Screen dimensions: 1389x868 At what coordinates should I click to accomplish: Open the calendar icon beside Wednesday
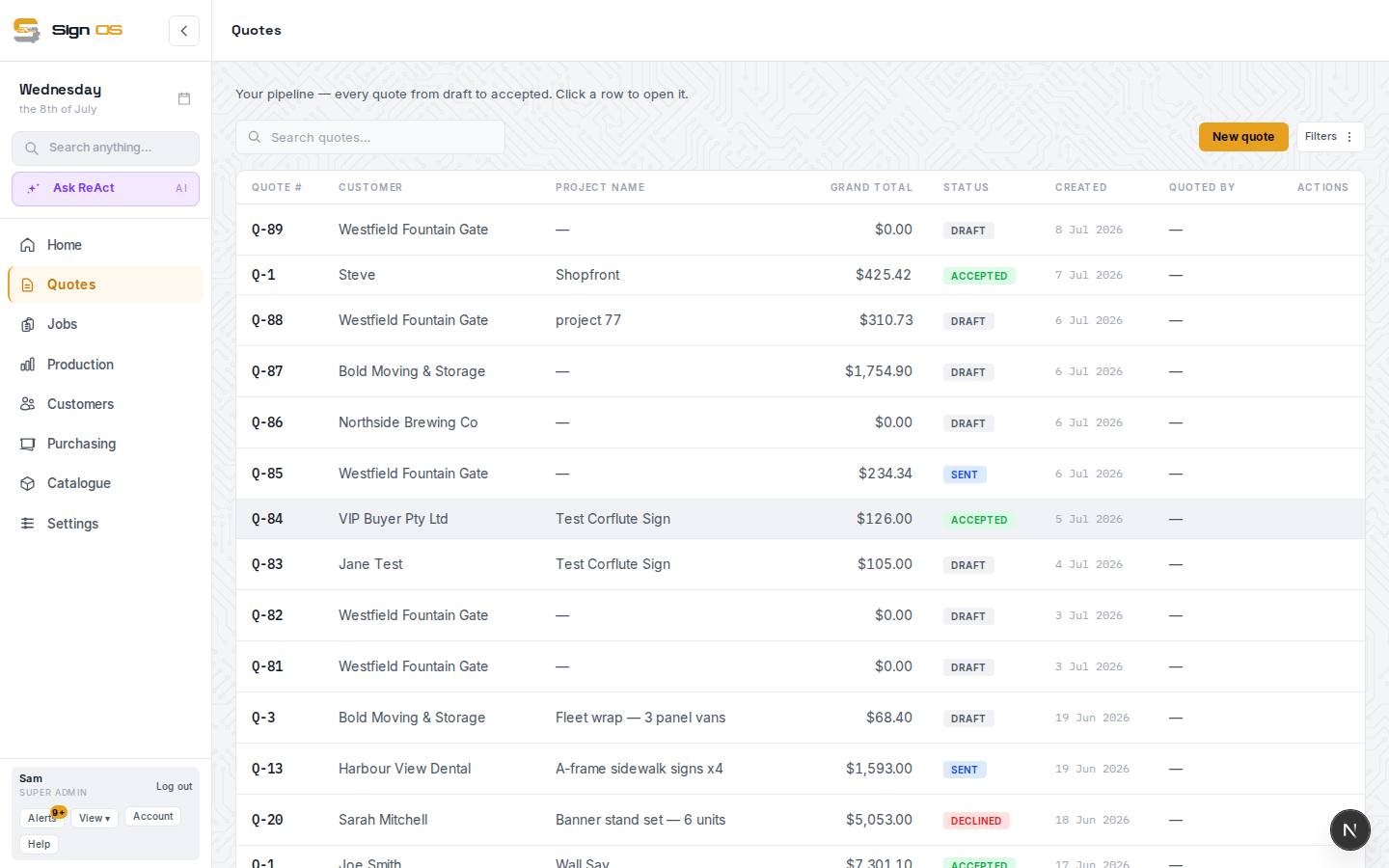point(184,98)
